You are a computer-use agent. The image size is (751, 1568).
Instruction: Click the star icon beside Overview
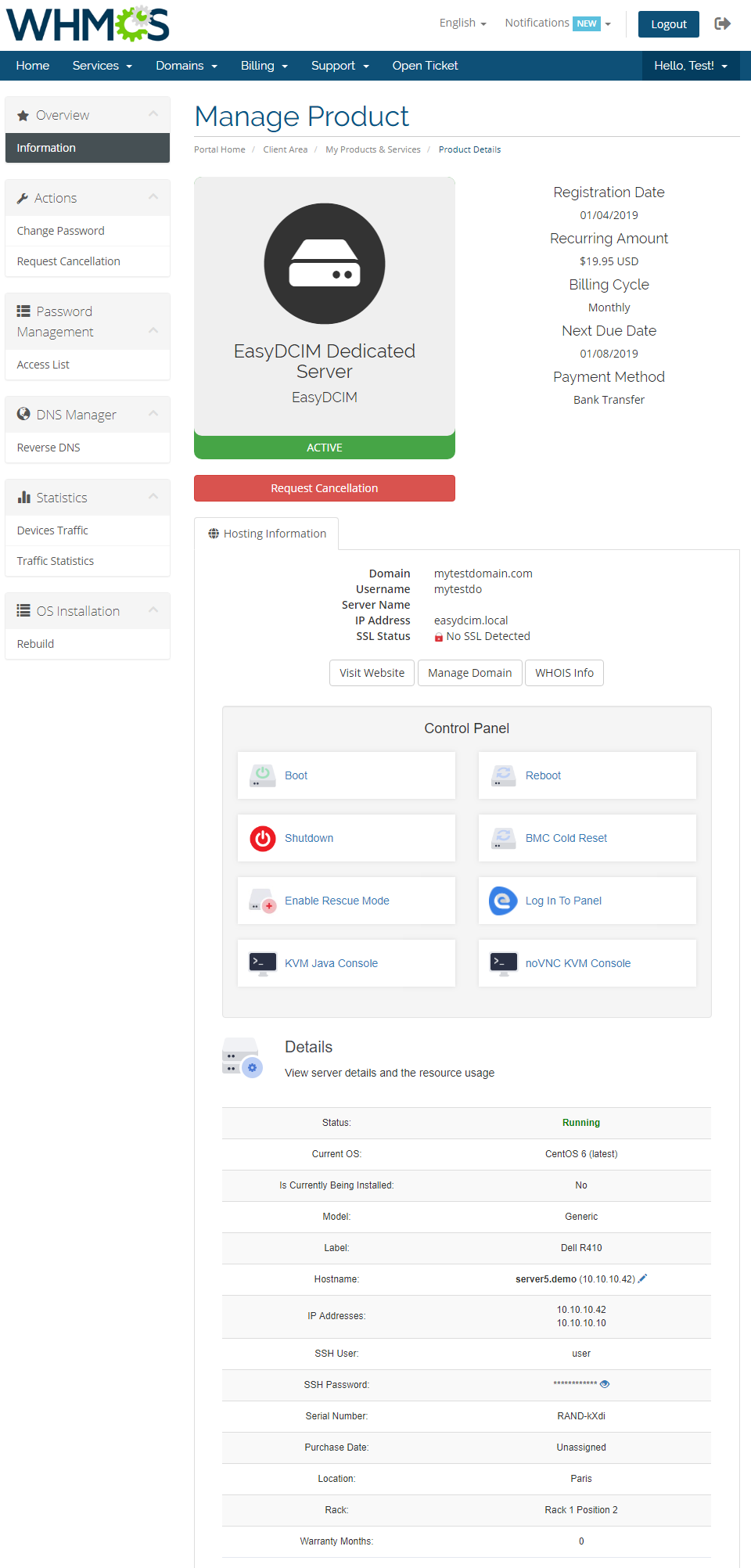click(x=23, y=116)
